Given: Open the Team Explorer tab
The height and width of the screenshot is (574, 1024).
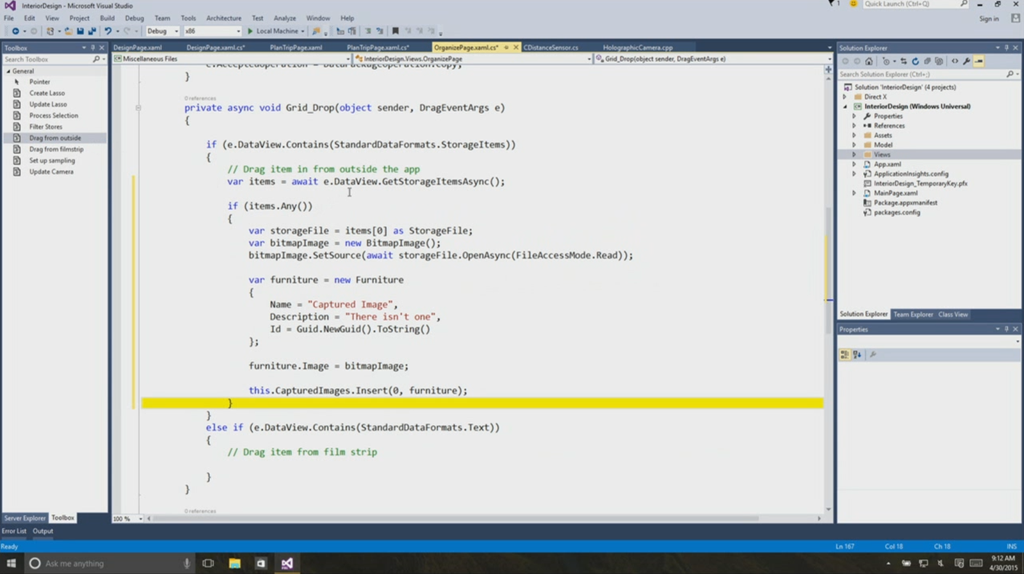Looking at the screenshot, I should pos(913,315).
